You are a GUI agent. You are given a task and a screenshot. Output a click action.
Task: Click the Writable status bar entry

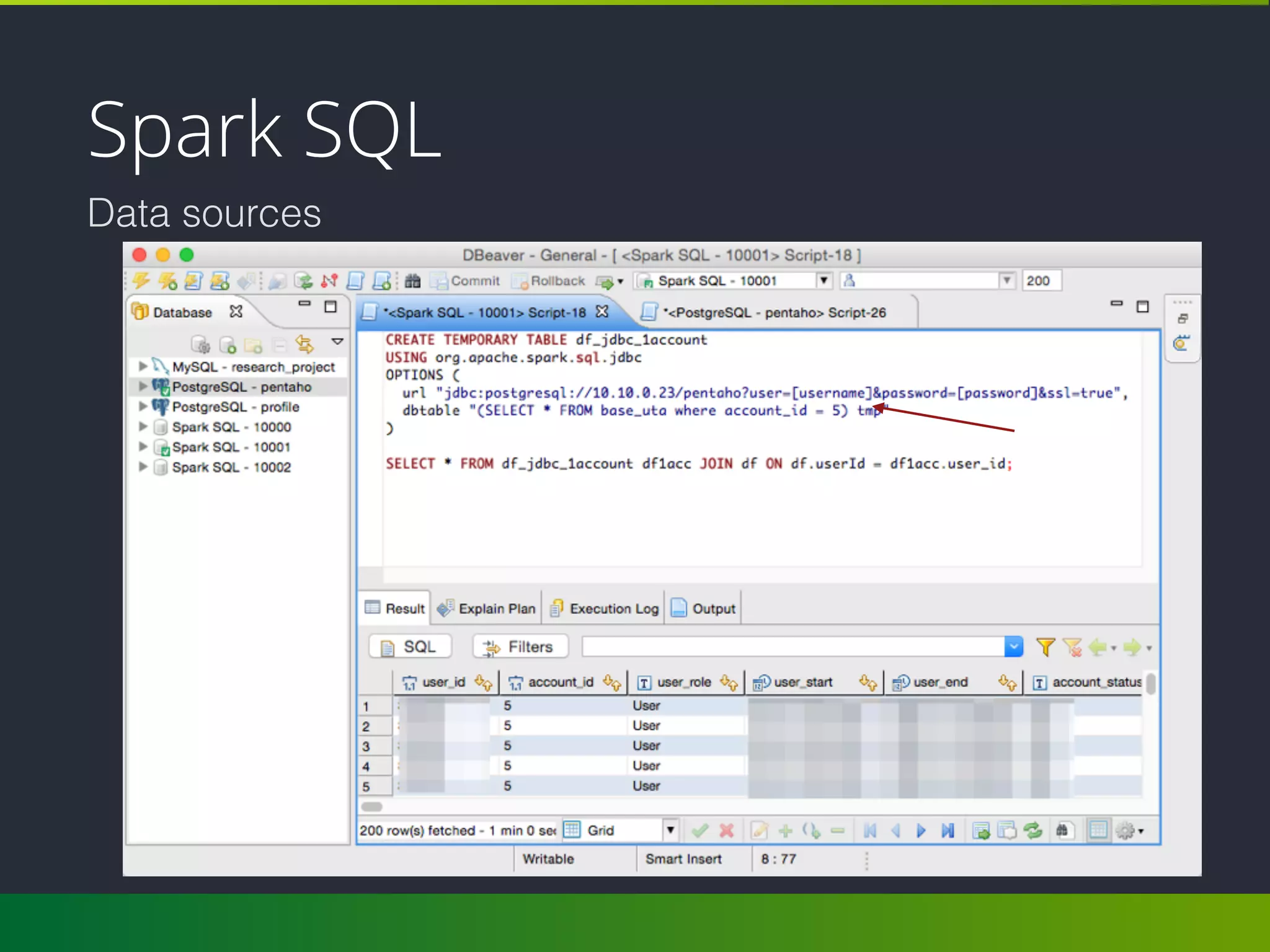[x=548, y=858]
